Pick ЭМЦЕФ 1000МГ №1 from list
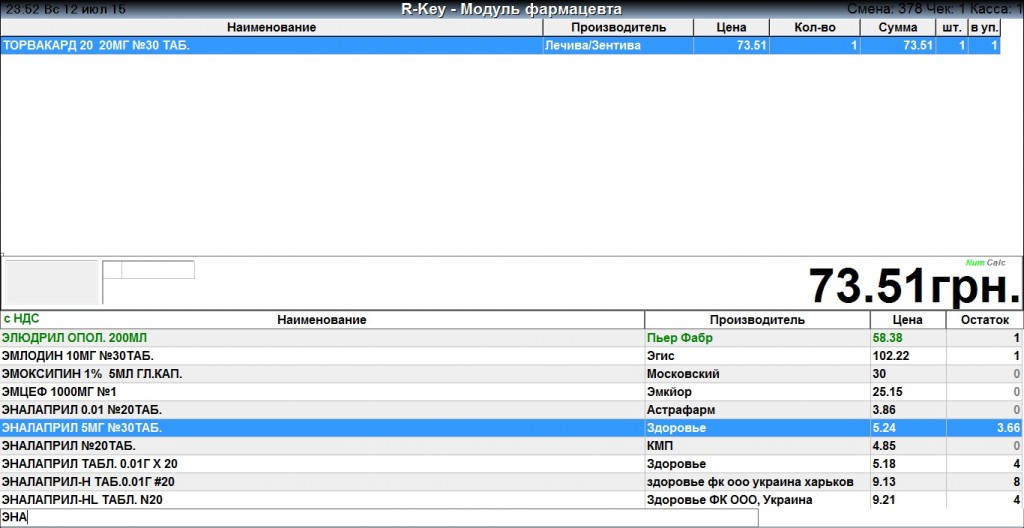 pyautogui.click(x=322, y=392)
